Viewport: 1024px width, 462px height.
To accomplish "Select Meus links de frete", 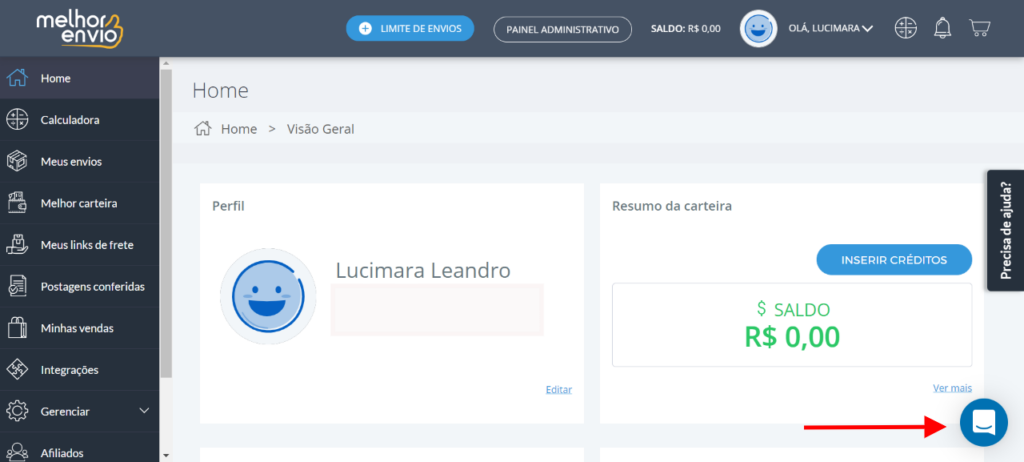I will tap(80, 245).
